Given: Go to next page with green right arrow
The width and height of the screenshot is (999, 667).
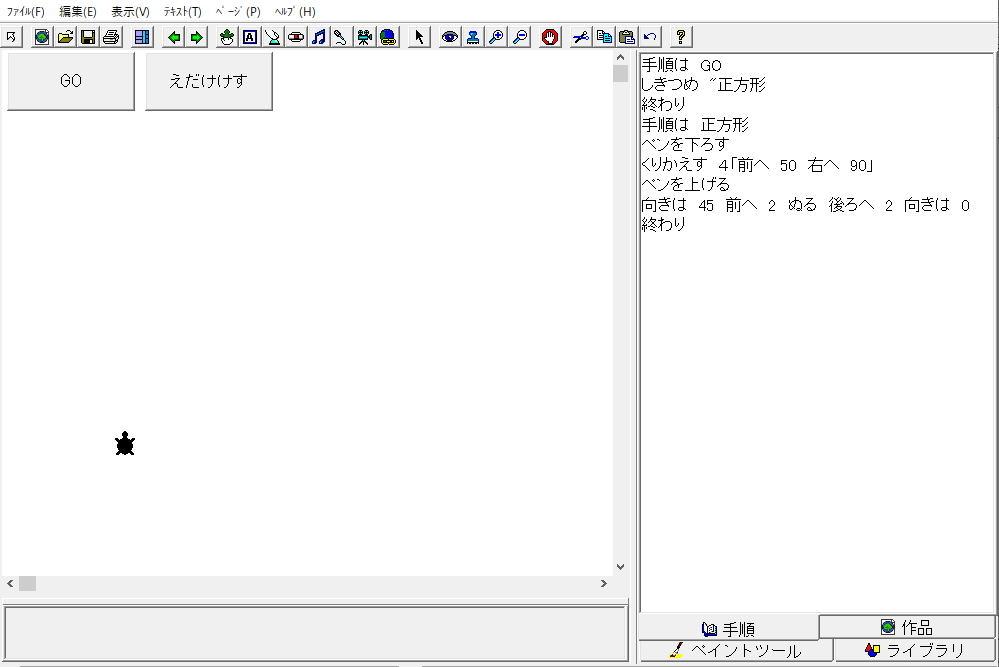Looking at the screenshot, I should click(197, 37).
